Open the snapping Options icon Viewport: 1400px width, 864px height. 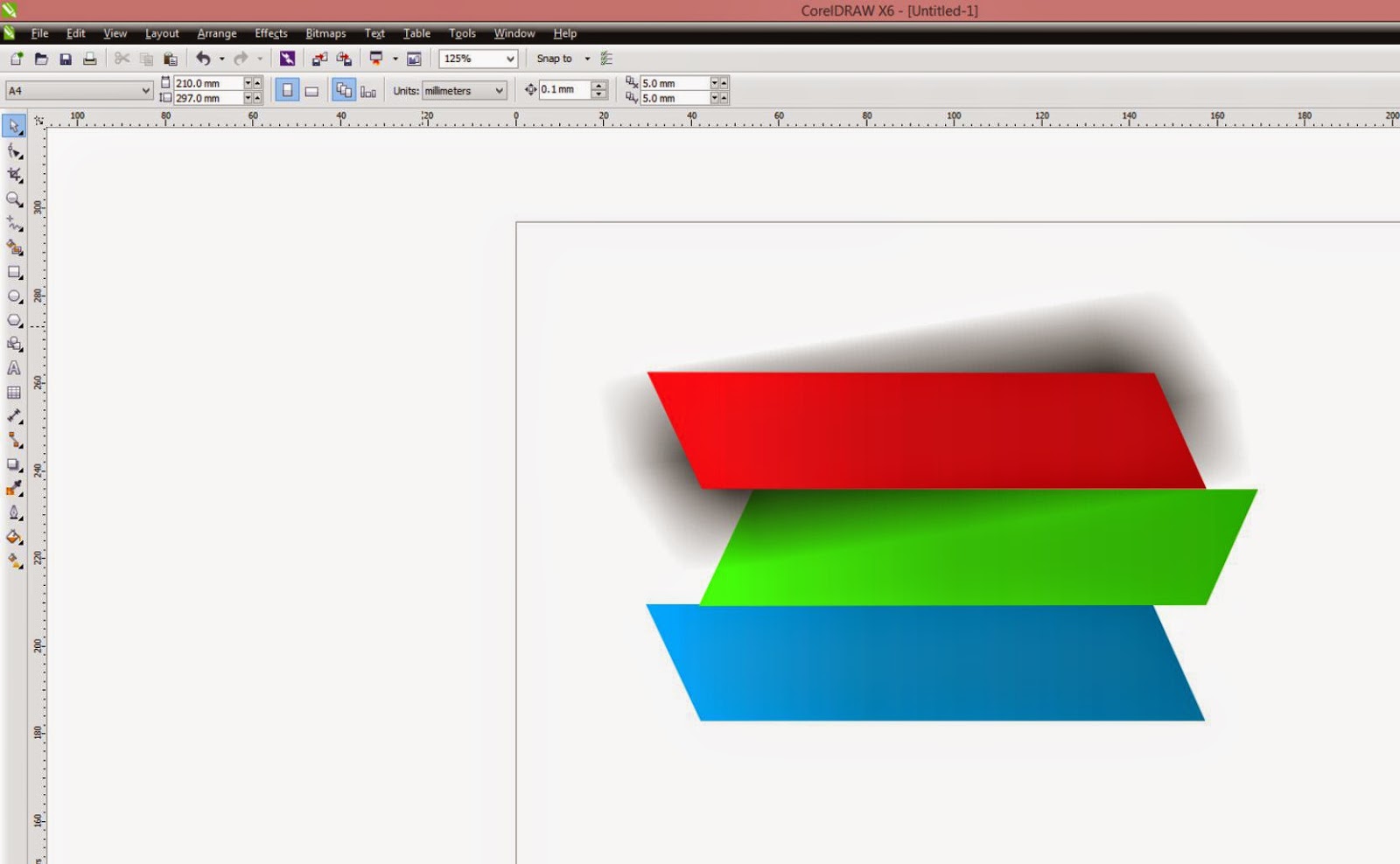[x=606, y=59]
